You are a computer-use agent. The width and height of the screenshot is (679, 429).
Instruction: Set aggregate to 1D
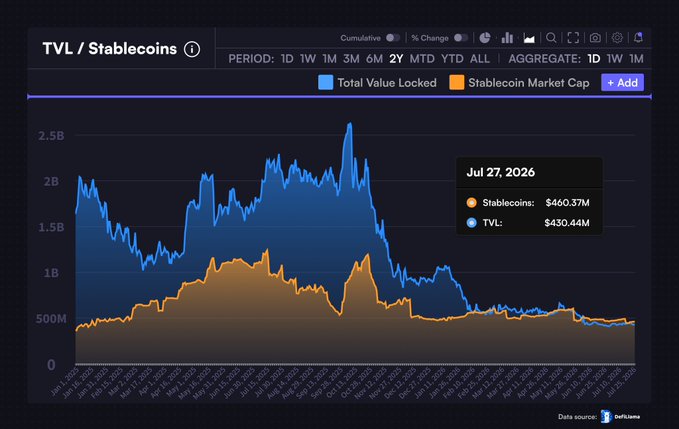click(x=594, y=59)
